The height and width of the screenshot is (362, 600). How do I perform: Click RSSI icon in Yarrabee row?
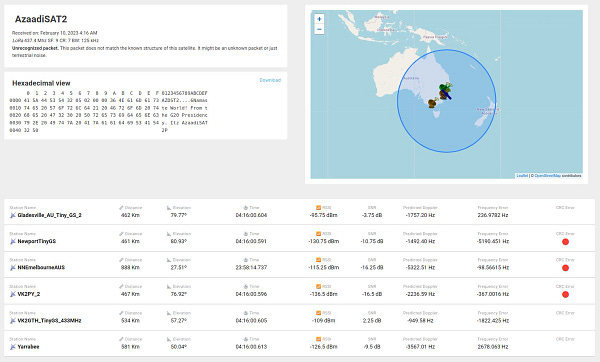tap(318, 339)
